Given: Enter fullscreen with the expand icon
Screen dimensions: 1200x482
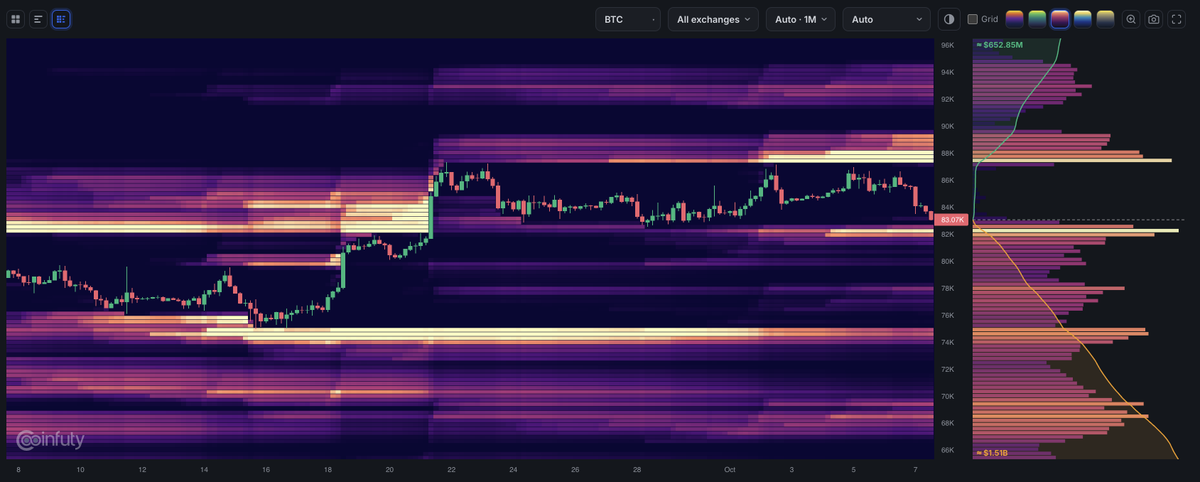Looking at the screenshot, I should pos(1177,19).
